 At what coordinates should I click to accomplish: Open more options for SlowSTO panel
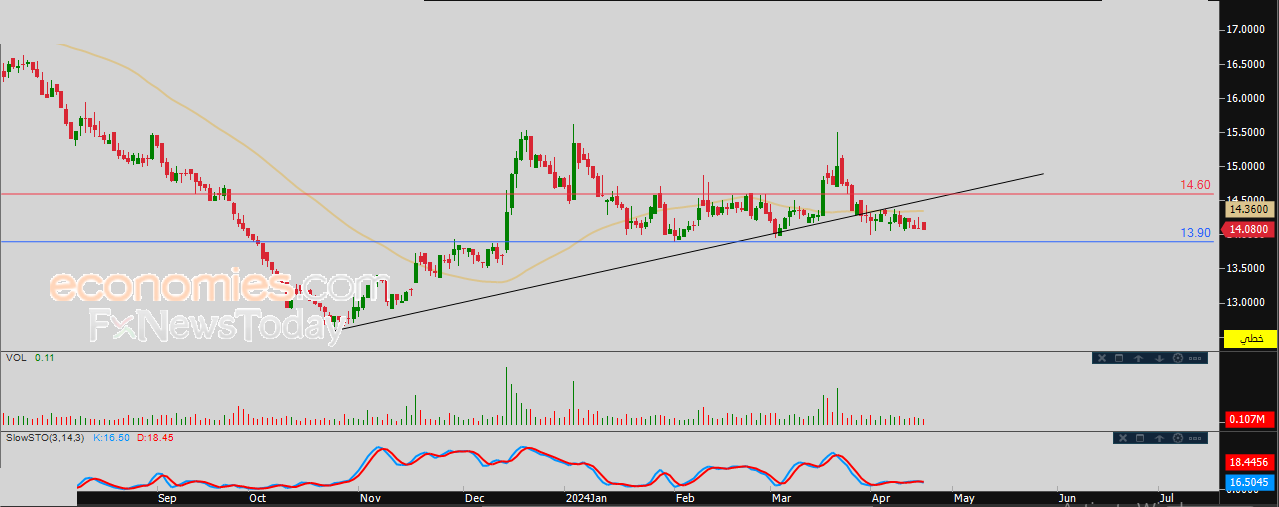tap(1195, 438)
